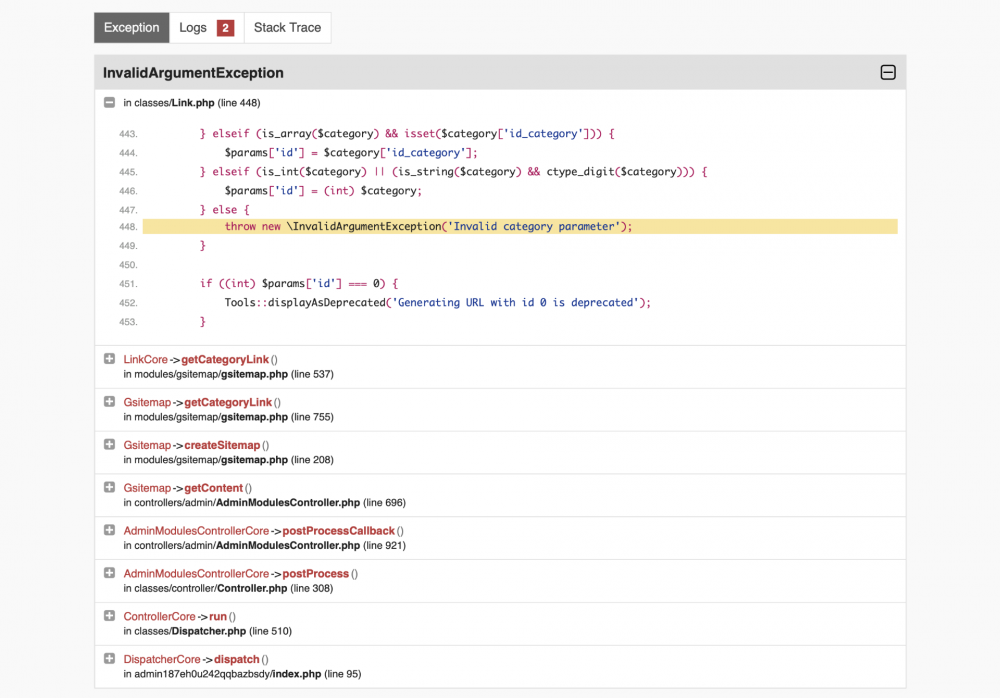This screenshot has height=698, width=1000.
Task: Expand the DispatcherCore->dispatch frame
Action: click(109, 659)
